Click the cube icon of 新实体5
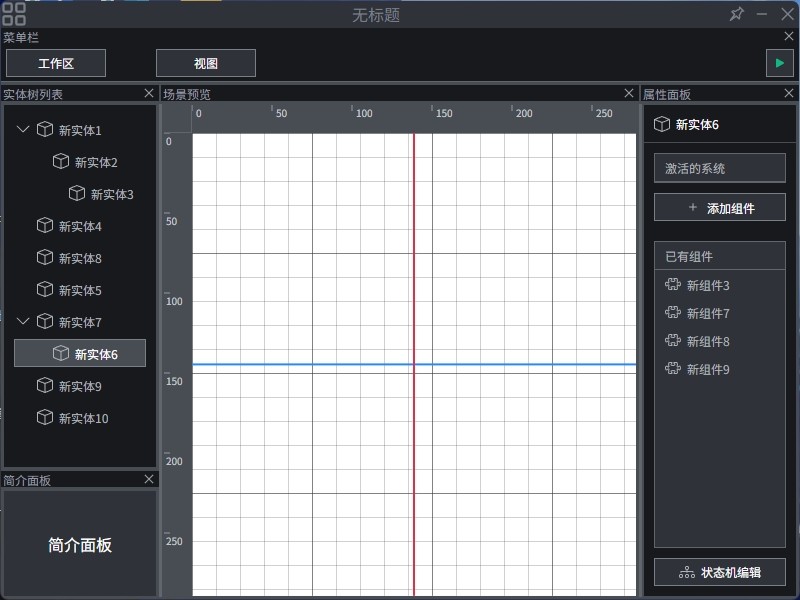Image resolution: width=800 pixels, height=600 pixels. (45, 290)
